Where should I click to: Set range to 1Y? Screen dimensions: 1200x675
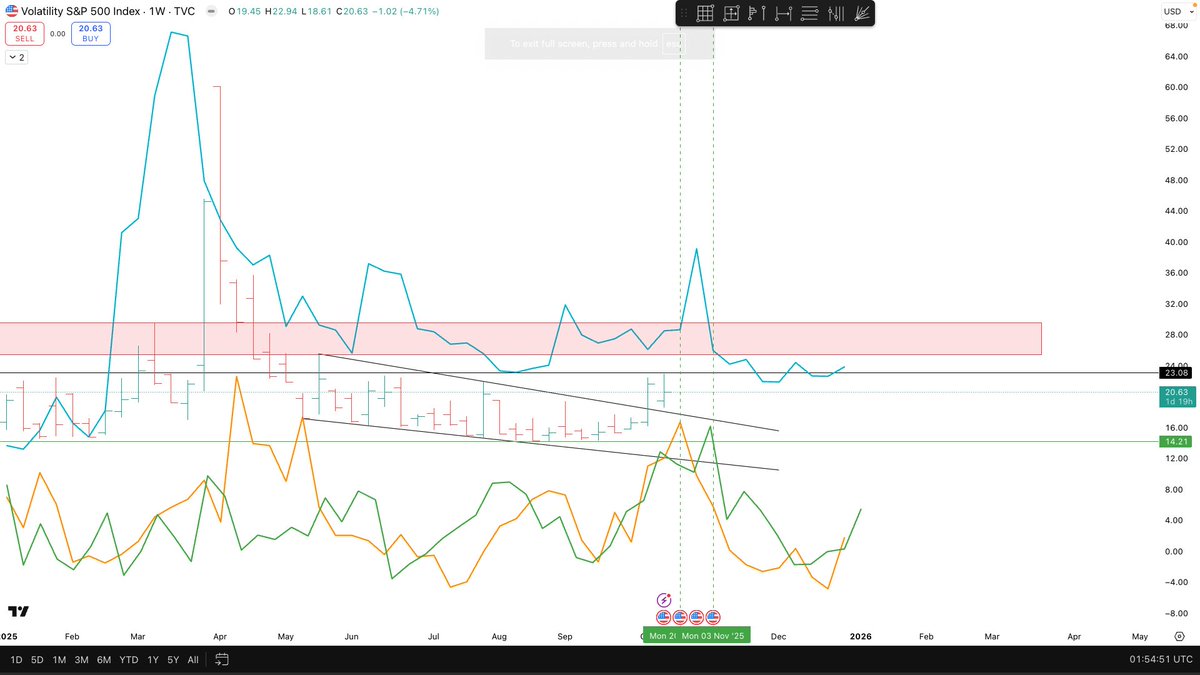(x=152, y=660)
